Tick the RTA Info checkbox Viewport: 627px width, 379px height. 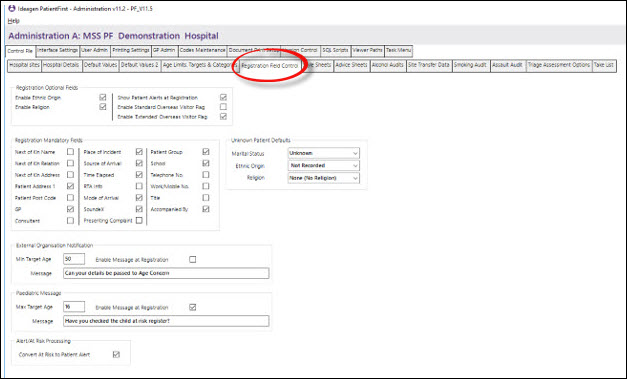coord(139,186)
